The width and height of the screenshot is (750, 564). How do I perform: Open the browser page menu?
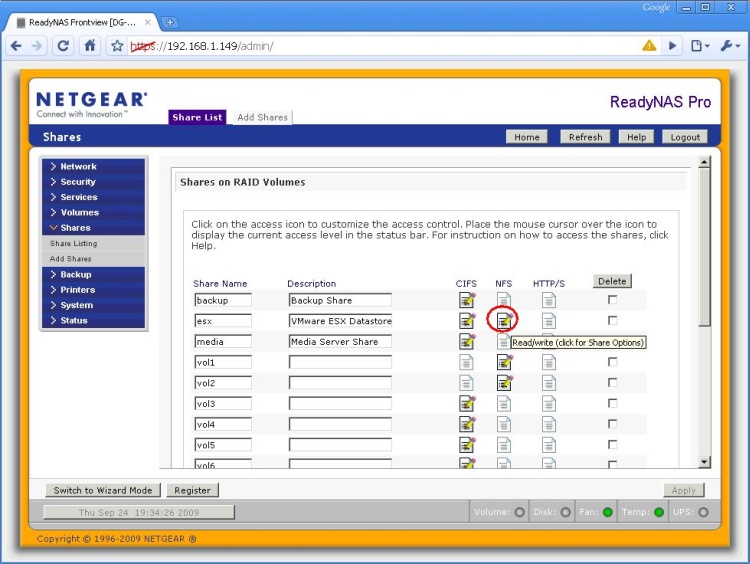(700, 46)
